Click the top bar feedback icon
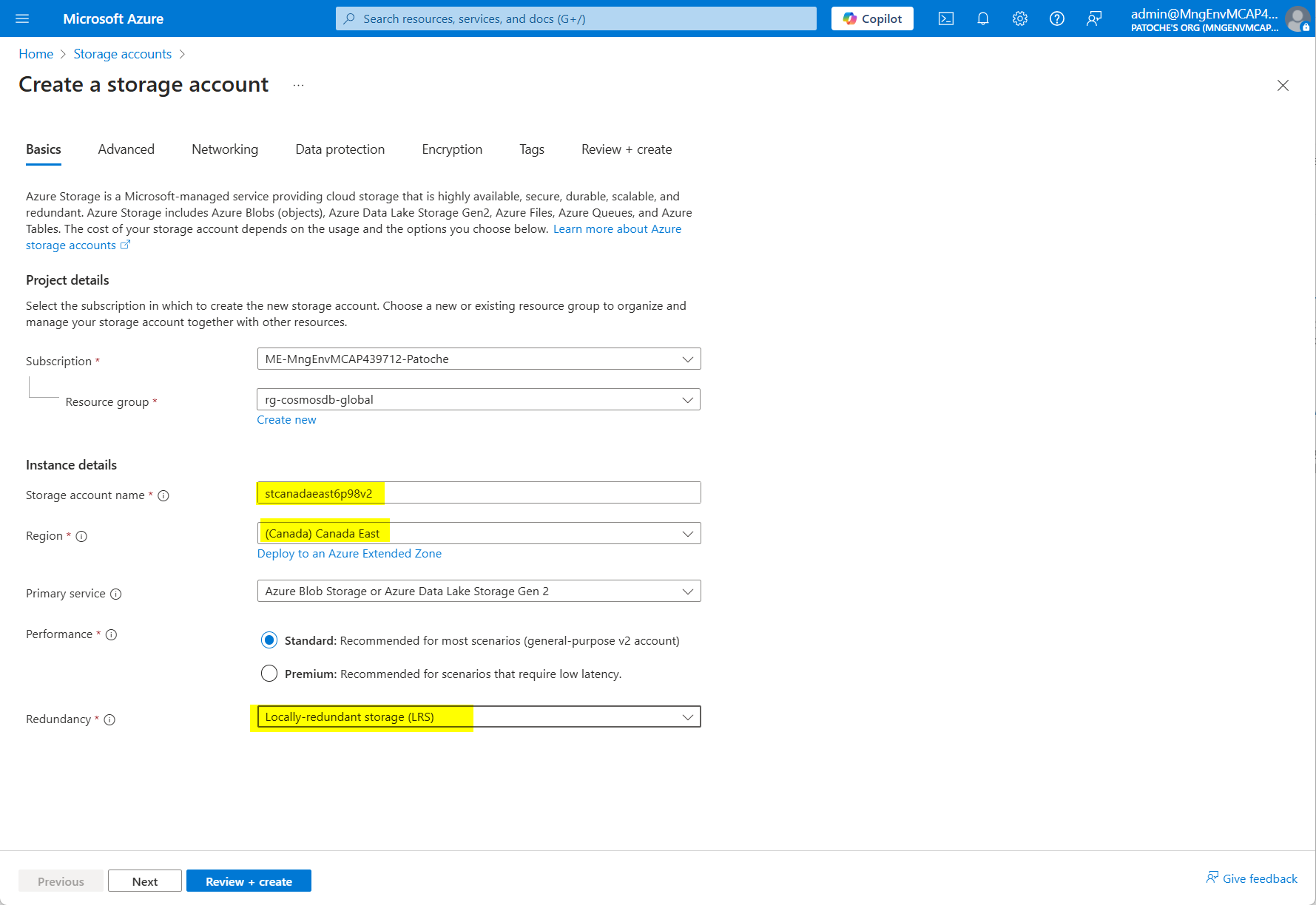This screenshot has width=1316, height=905. click(1093, 18)
